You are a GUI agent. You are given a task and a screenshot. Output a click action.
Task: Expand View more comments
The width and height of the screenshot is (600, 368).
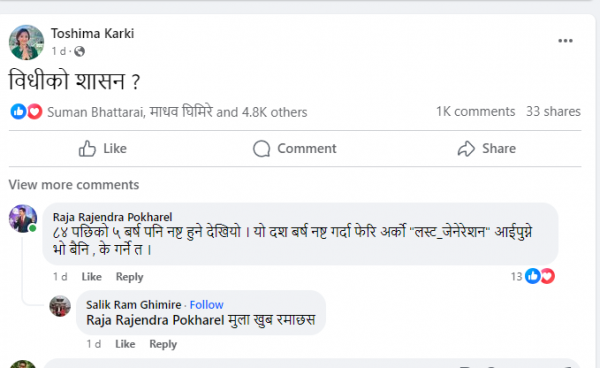pyautogui.click(x=74, y=185)
